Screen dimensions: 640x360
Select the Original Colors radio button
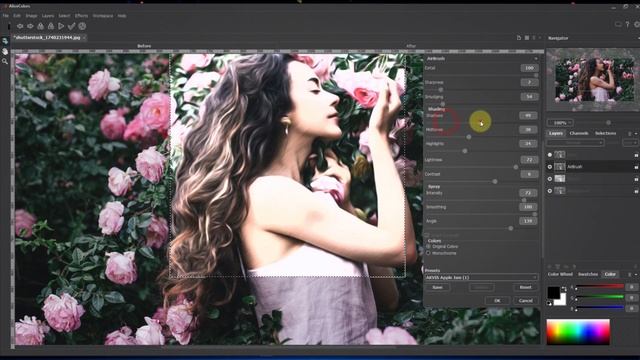pos(428,247)
